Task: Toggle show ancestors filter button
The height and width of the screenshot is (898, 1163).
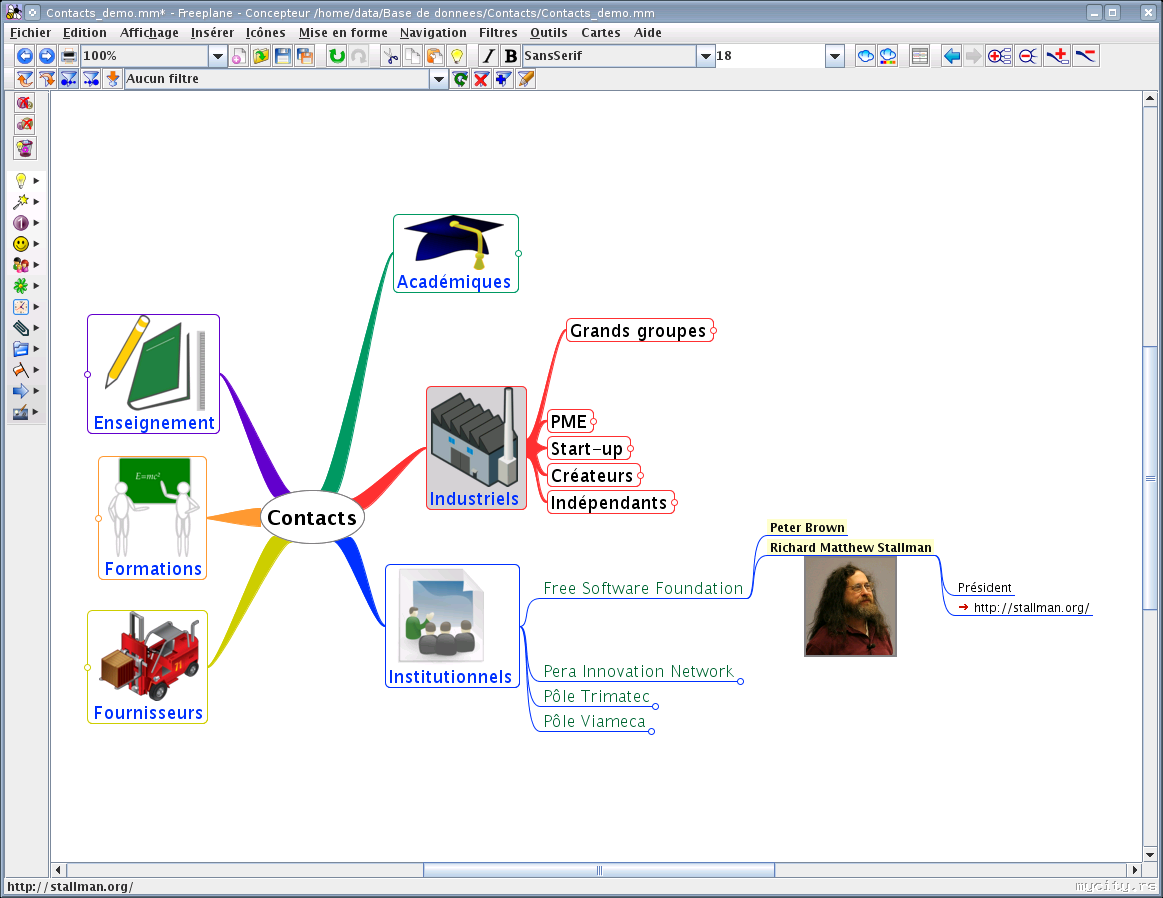Action: 68,79
